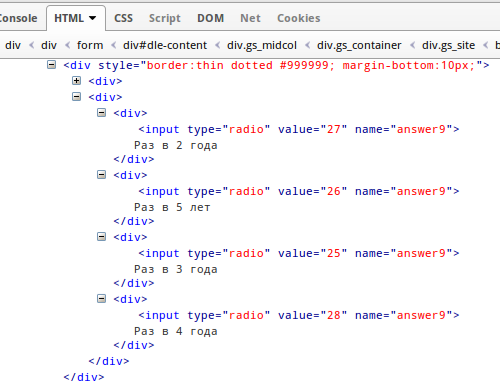
Task: Switch to the CSS tab
Action: 123,18
